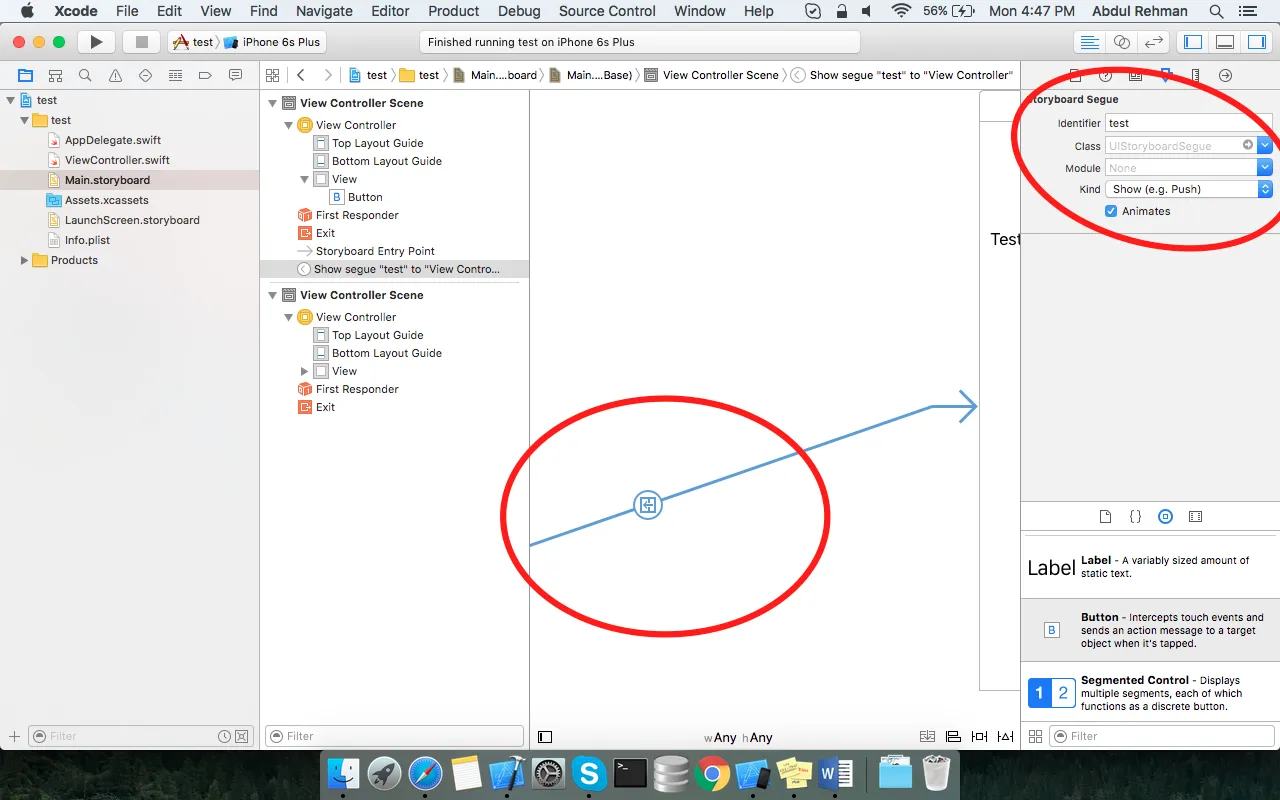Select Label in the object library

[x=1150, y=567]
